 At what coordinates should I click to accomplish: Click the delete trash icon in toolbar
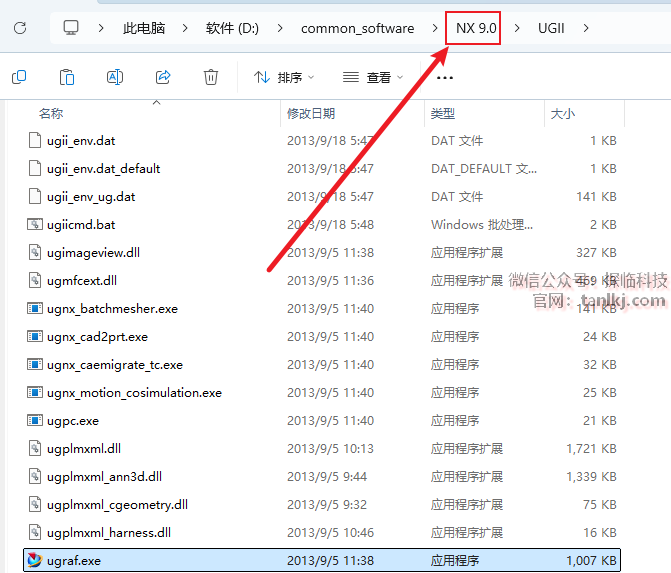coord(211,77)
